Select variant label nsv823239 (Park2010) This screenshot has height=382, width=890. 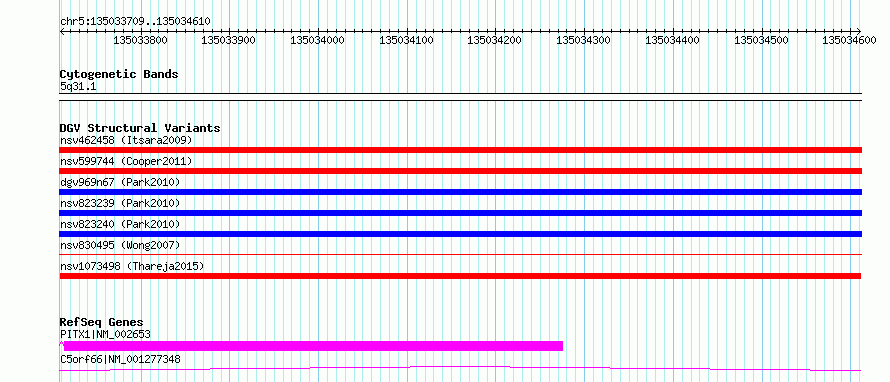click(x=120, y=203)
